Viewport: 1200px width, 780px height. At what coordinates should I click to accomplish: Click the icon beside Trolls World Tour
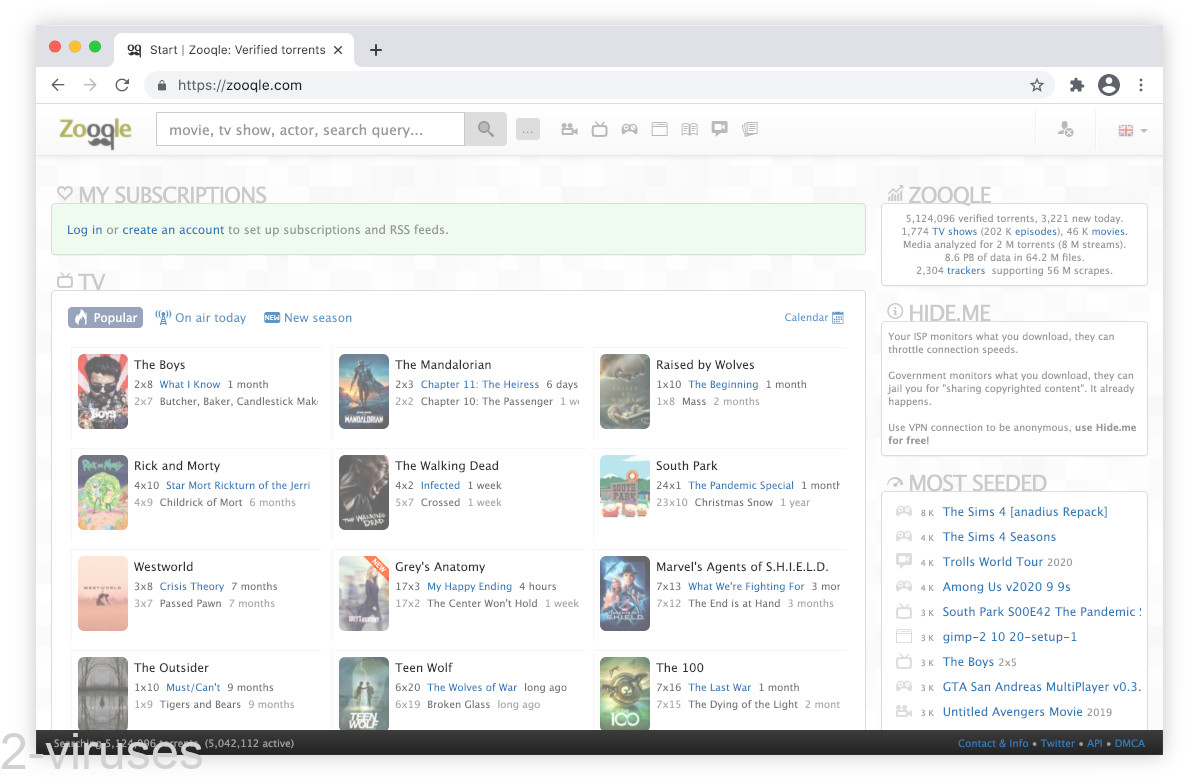click(x=903, y=561)
